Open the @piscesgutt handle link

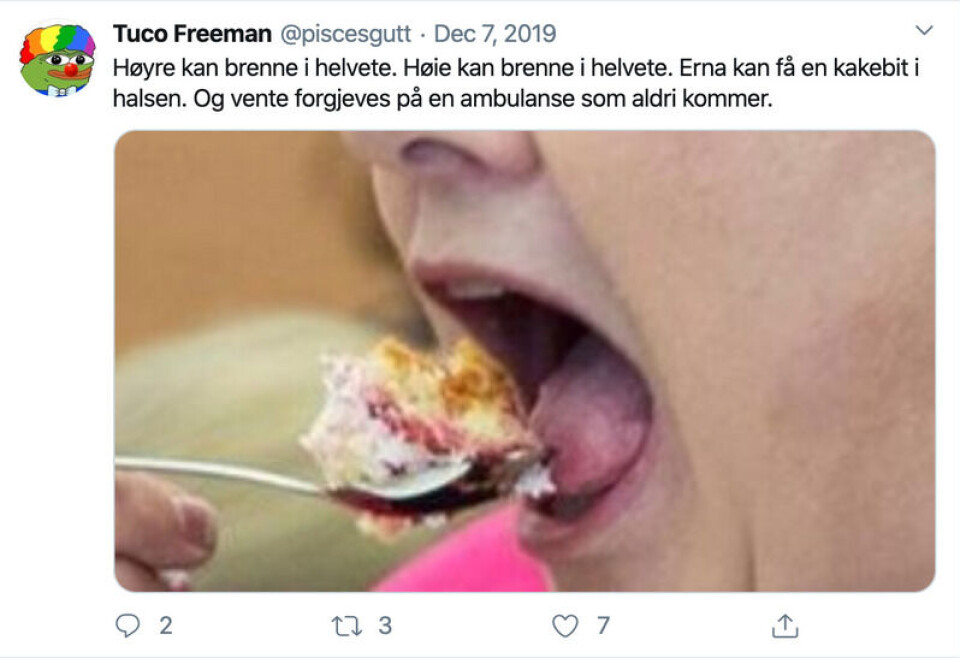[345, 34]
